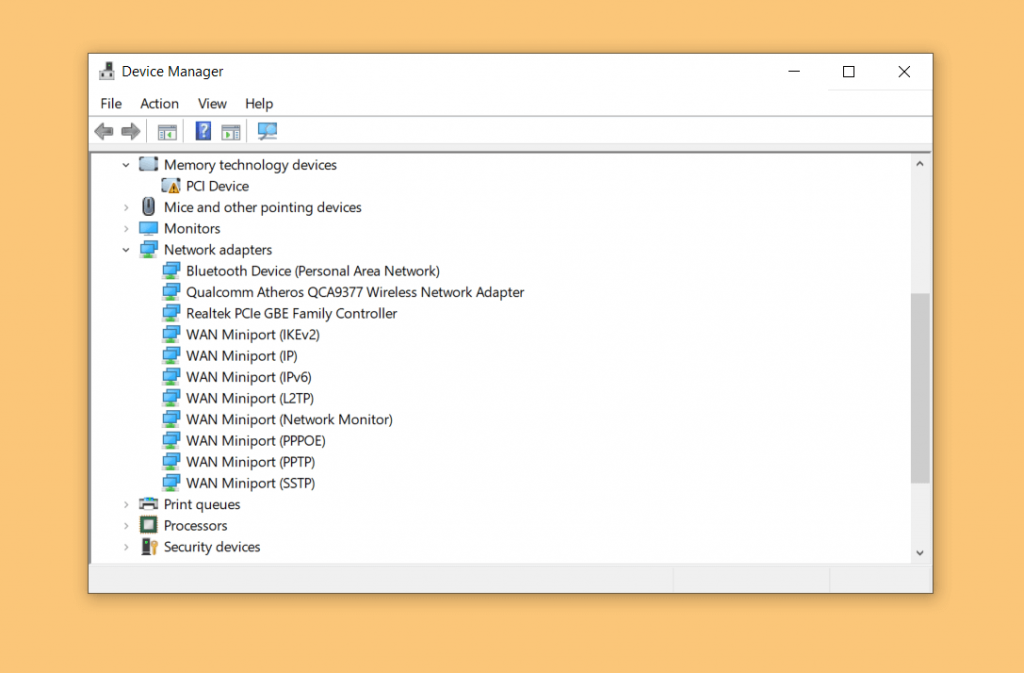Viewport: 1024px width, 673px height.
Task: Select the Processors label
Action: coord(195,525)
